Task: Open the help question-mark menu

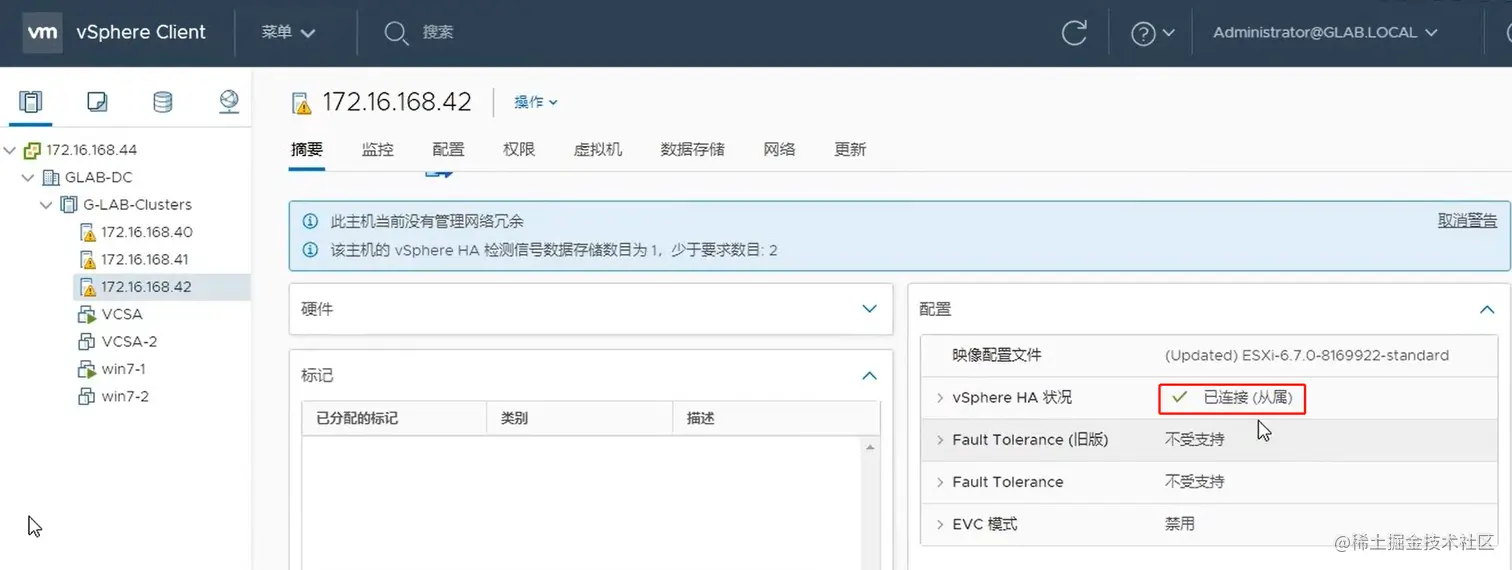Action: pyautogui.click(x=1152, y=33)
